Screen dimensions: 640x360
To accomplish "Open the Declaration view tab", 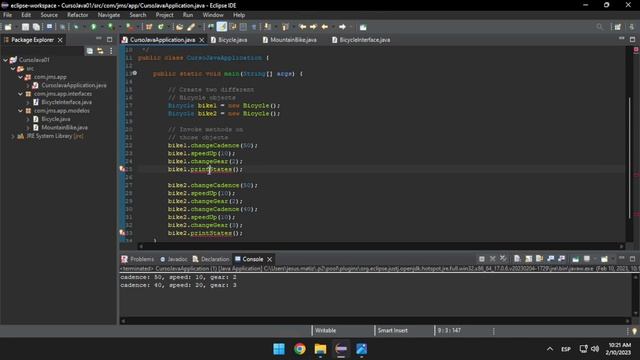I will pyautogui.click(x=211, y=259).
